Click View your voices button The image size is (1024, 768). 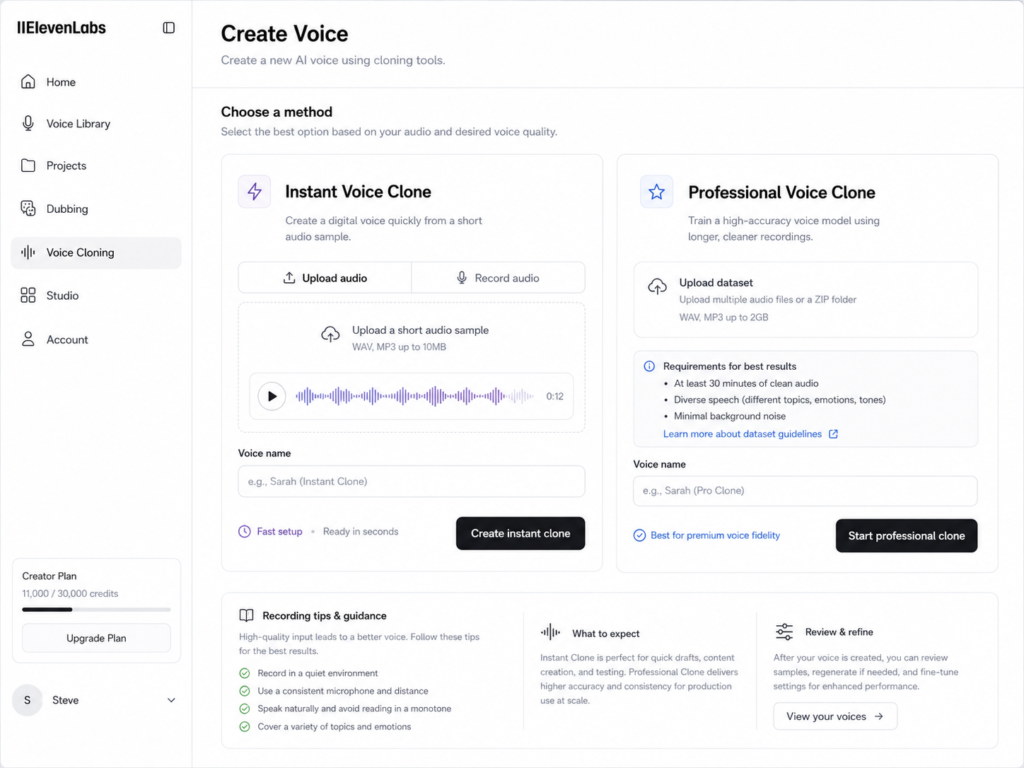pyautogui.click(x=835, y=716)
